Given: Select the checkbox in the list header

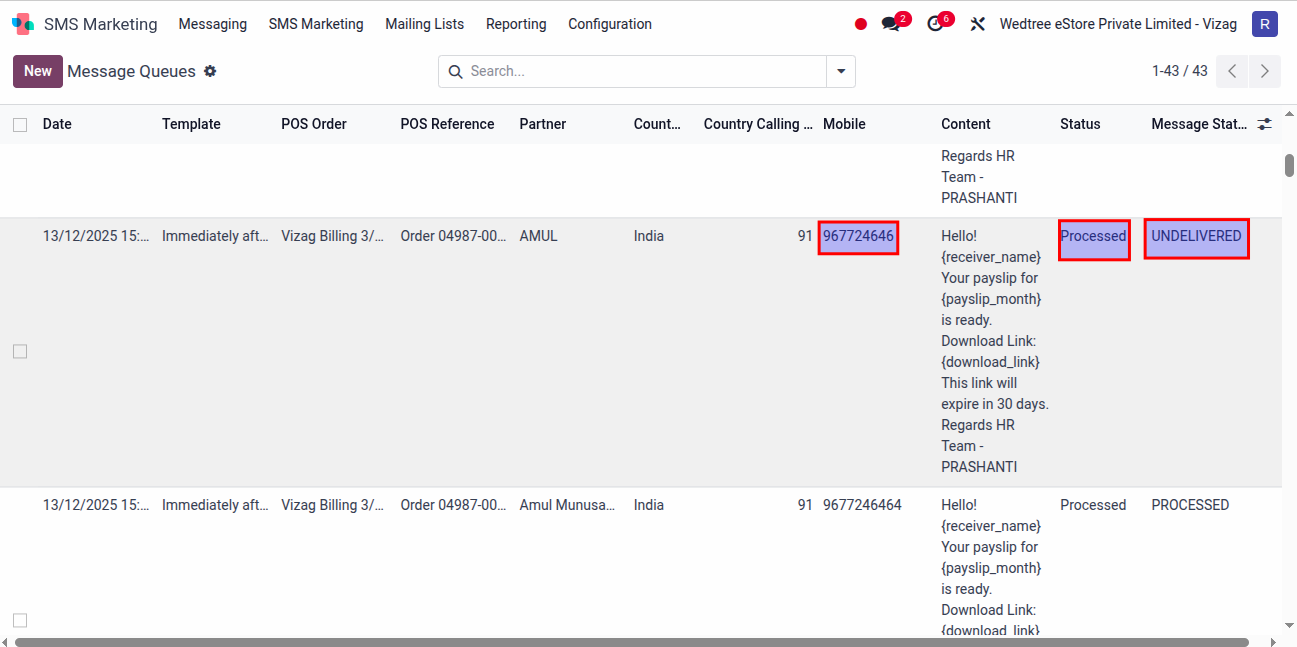Looking at the screenshot, I should click(x=18, y=124).
